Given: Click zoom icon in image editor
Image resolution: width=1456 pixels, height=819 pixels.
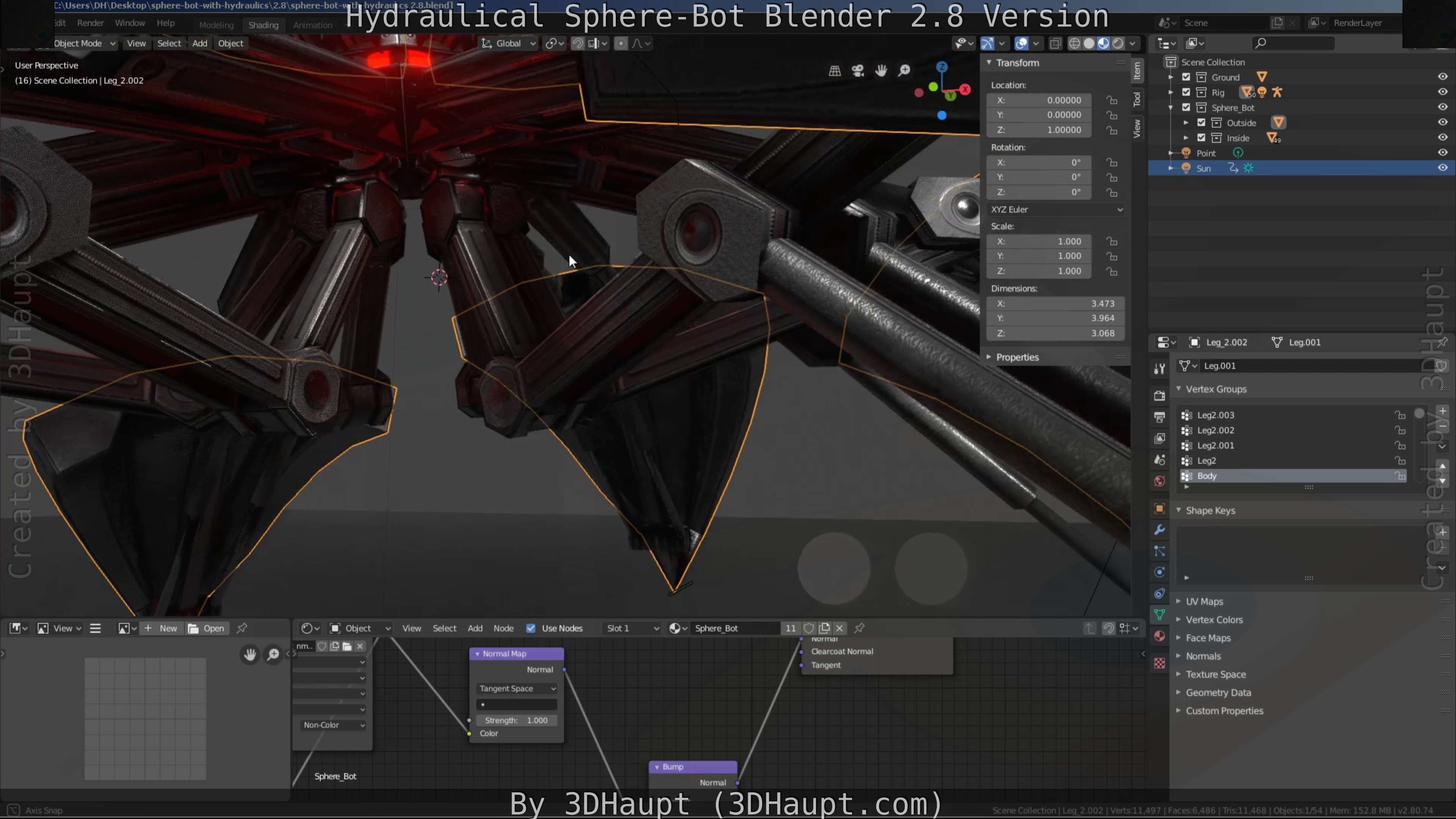Looking at the screenshot, I should [273, 654].
